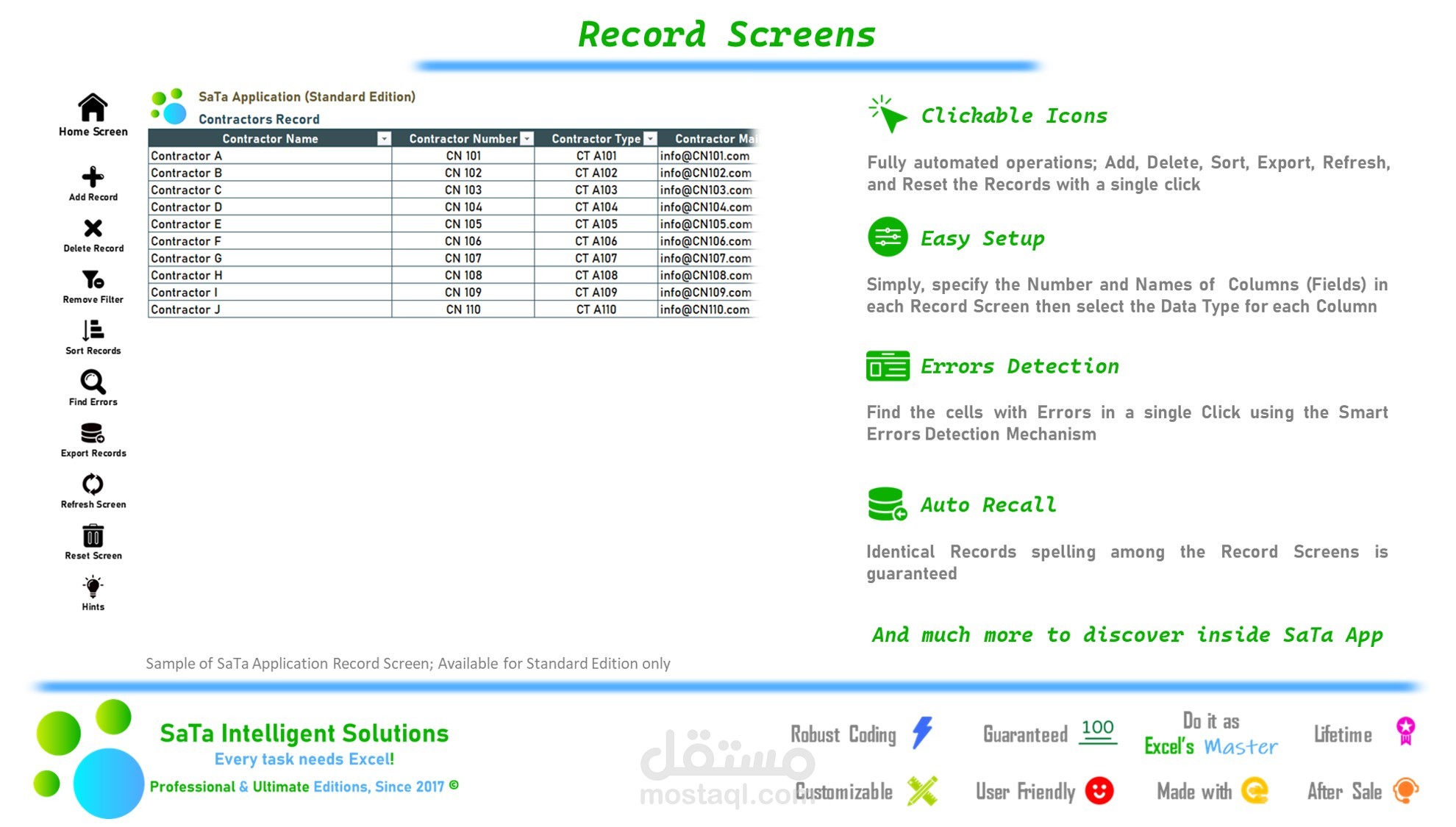This screenshot has height=827, width=1456.
Task: Select cell CT A108
Action: (x=596, y=275)
